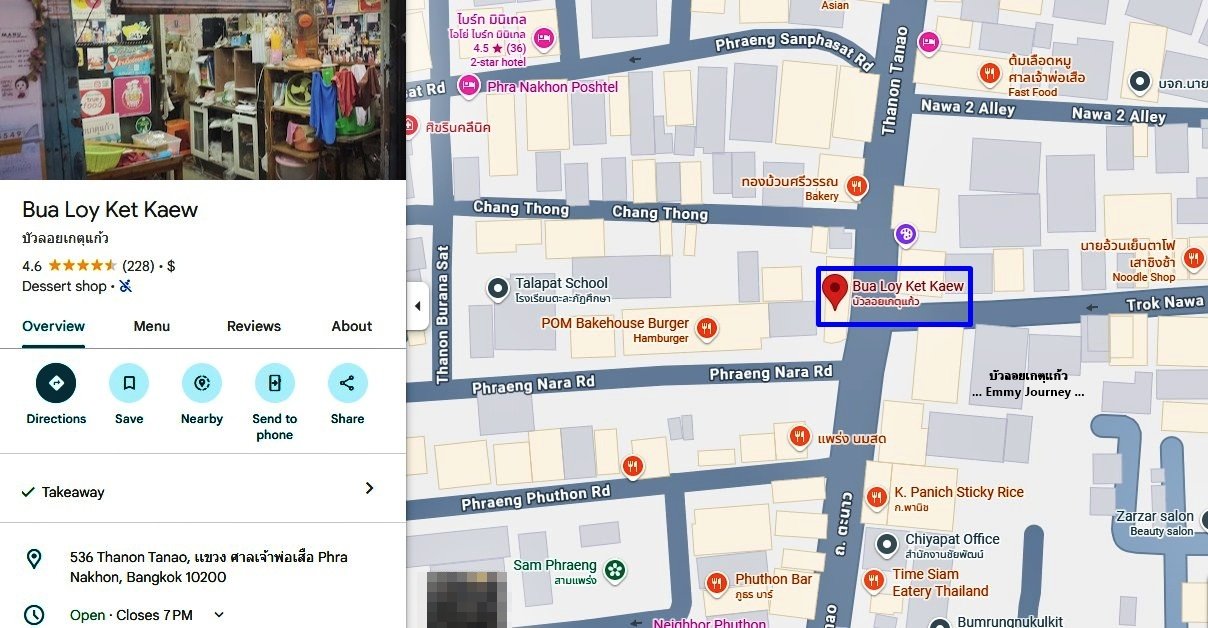Screen dimensions: 1208x628
Task: Click the Directions icon button
Action: click(x=56, y=383)
